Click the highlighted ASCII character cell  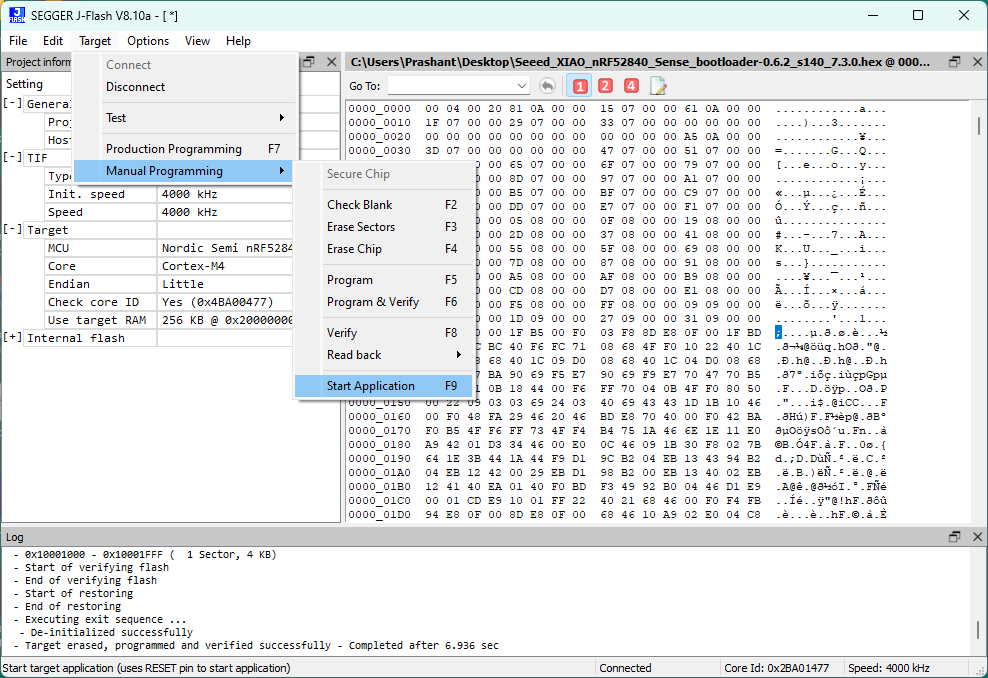click(778, 333)
